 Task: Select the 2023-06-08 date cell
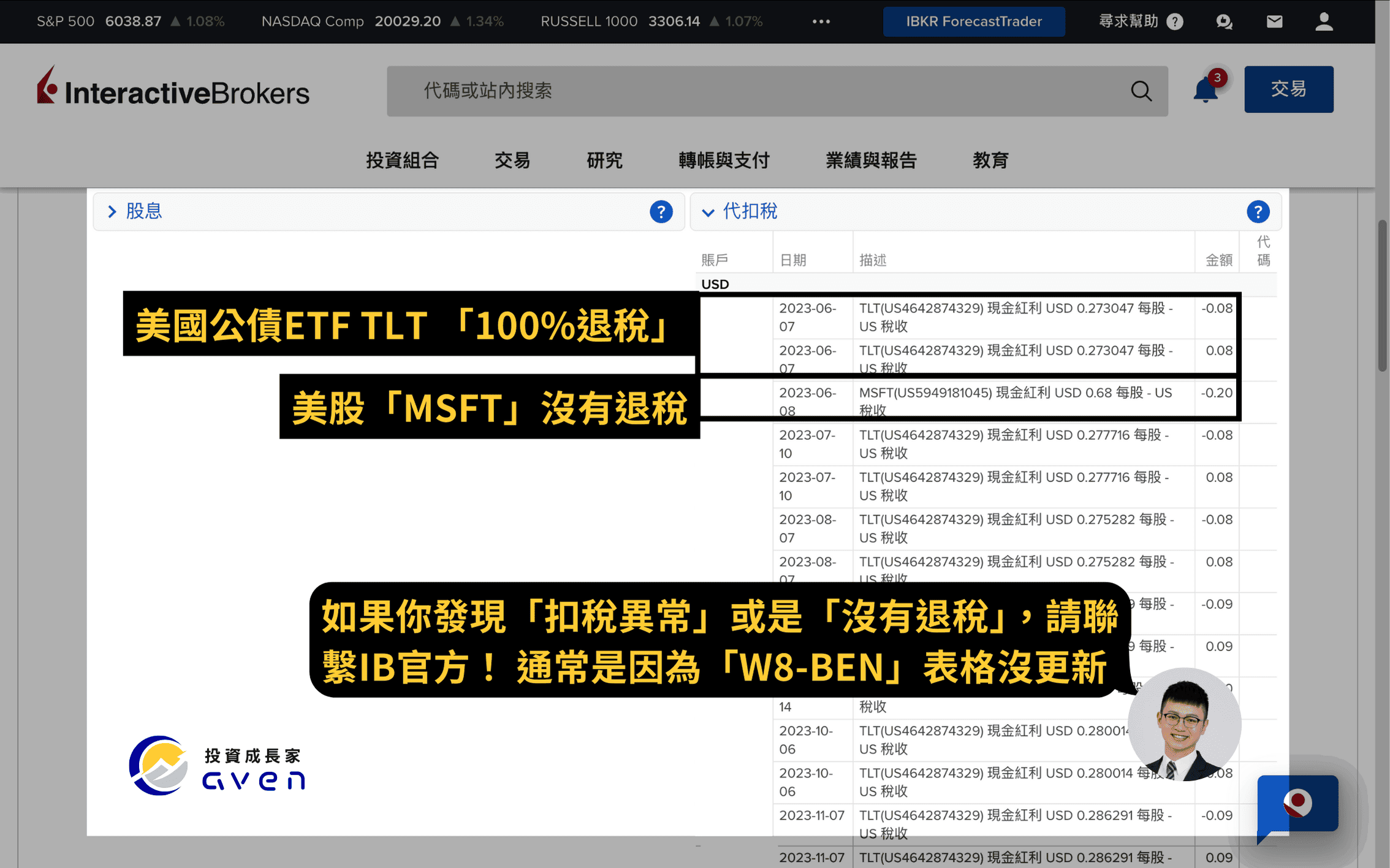(807, 401)
